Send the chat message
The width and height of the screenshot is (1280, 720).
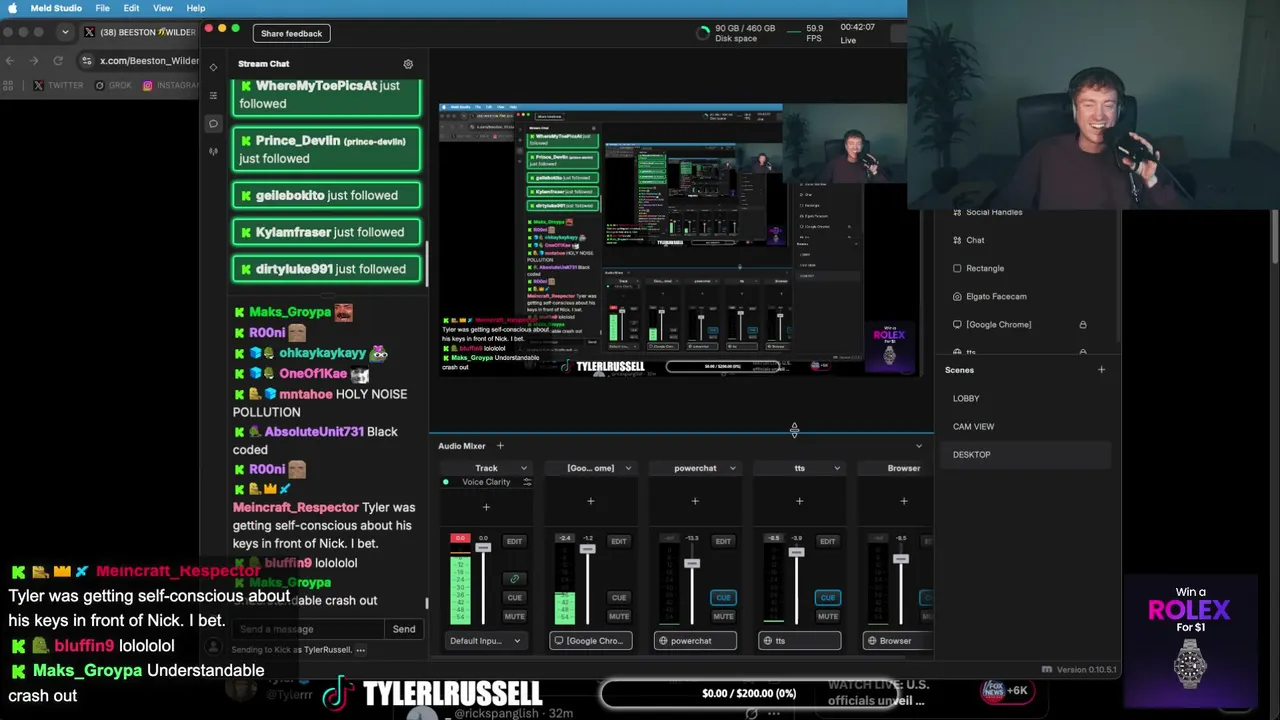[x=404, y=629]
